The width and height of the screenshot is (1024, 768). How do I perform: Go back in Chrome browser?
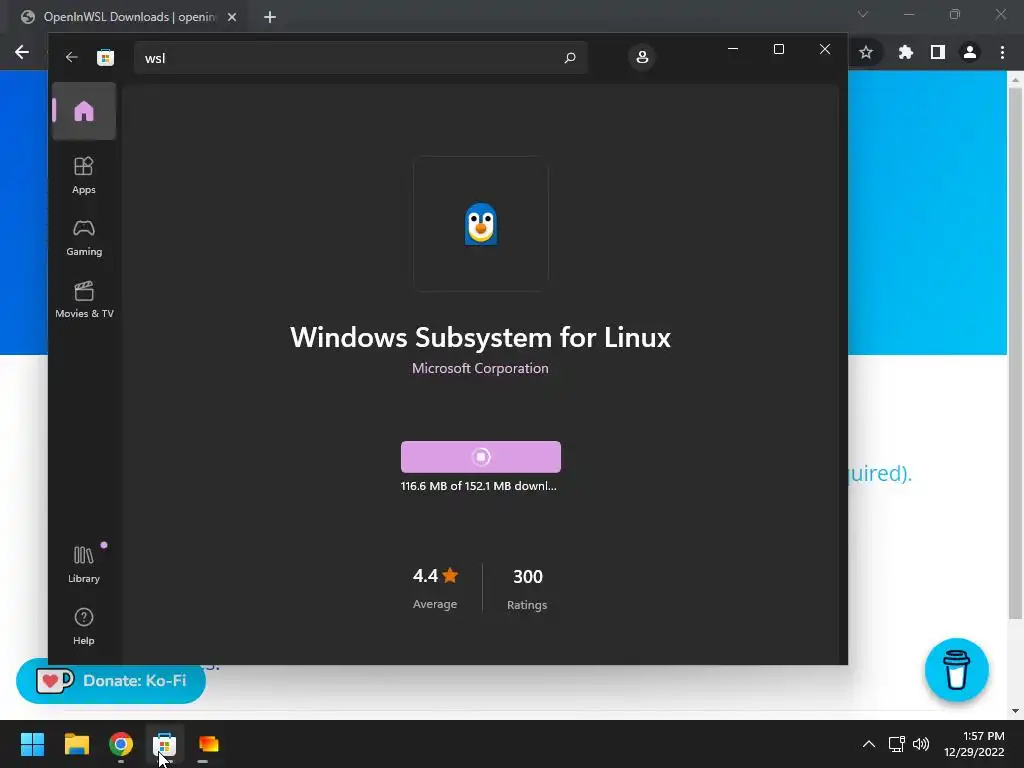click(x=22, y=52)
